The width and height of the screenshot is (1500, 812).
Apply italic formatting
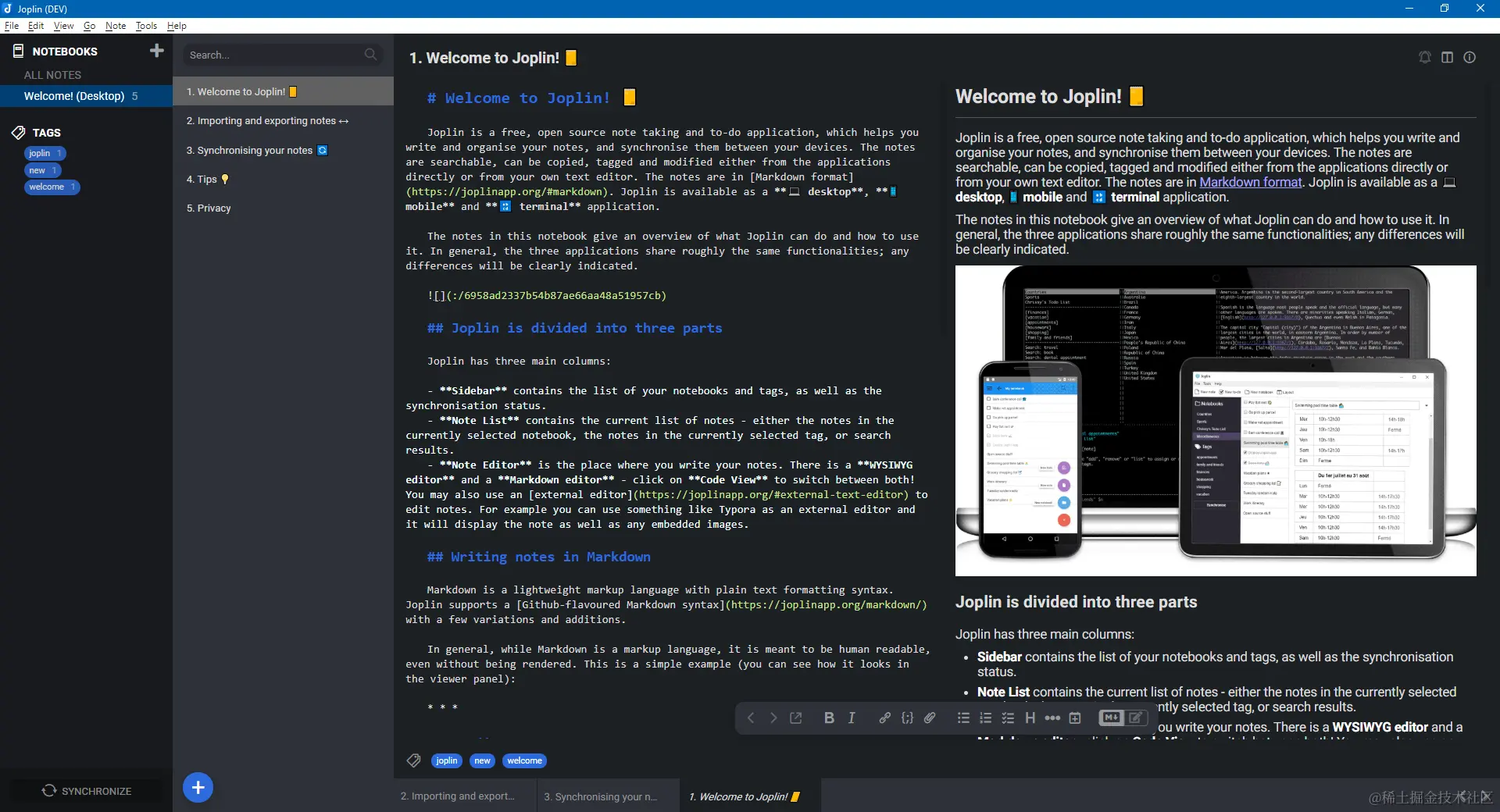coord(852,718)
